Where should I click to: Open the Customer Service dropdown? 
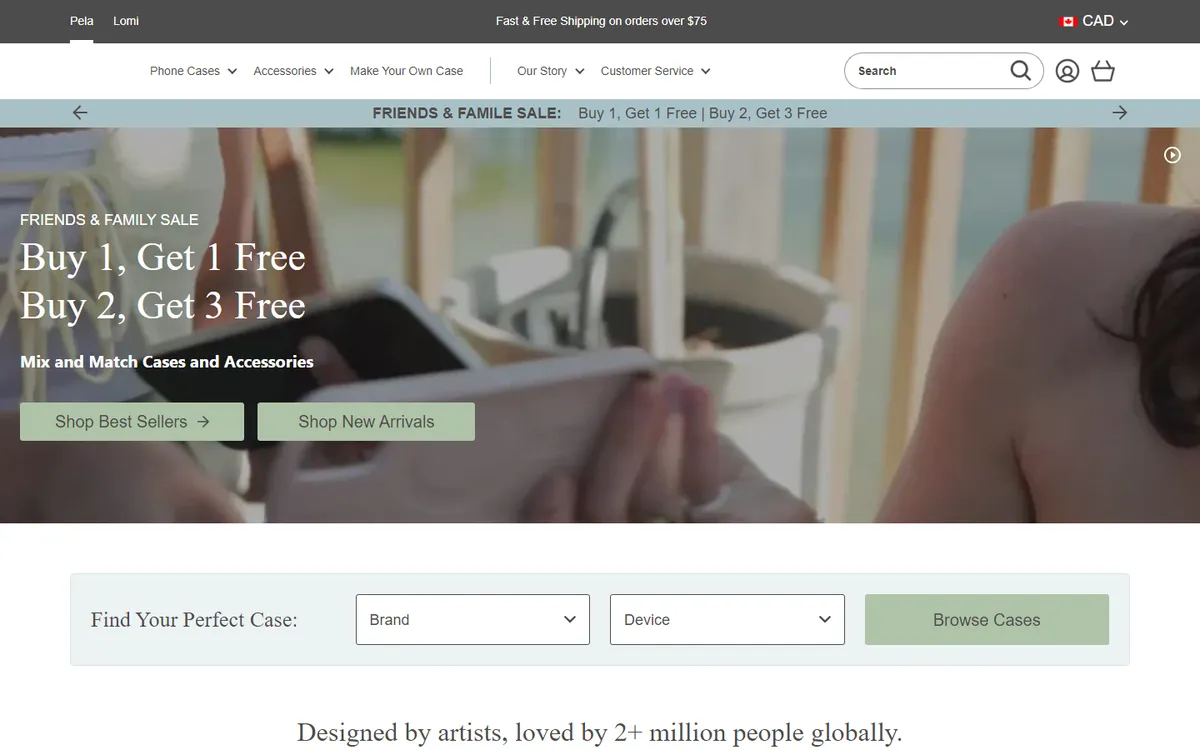pos(655,71)
